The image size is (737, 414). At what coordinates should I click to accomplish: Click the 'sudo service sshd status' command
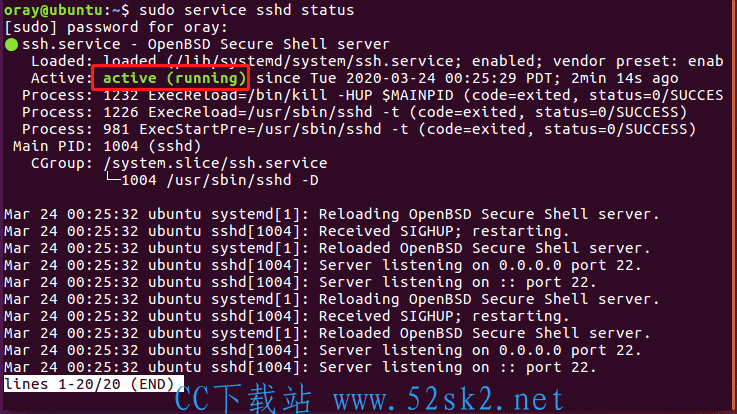246,10
